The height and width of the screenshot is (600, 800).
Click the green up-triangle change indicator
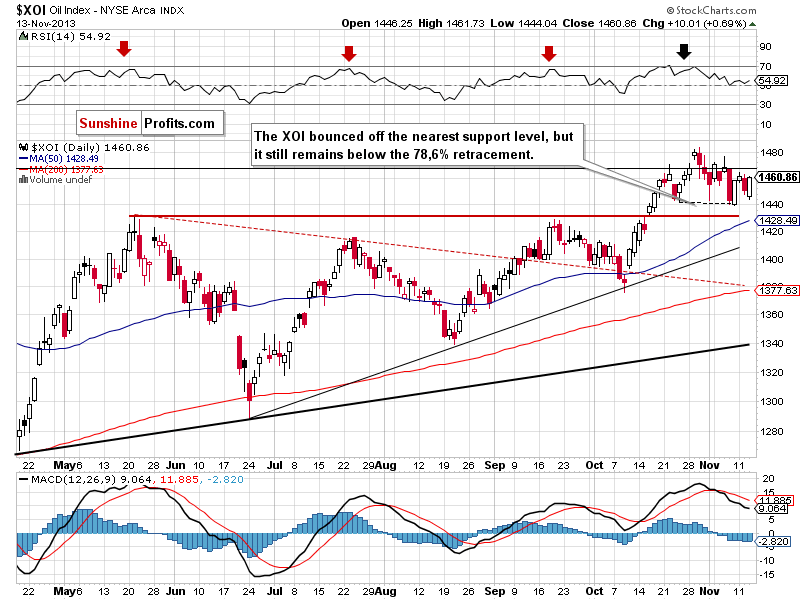tap(753, 24)
